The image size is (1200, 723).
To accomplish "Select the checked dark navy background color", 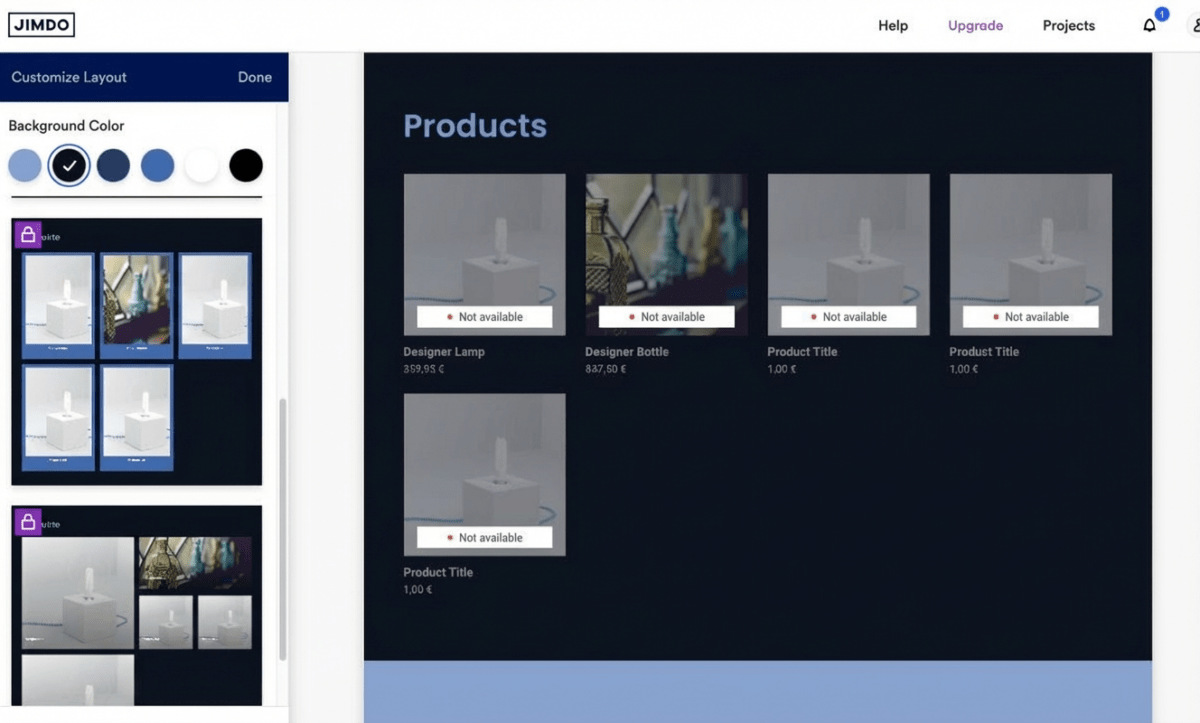I will [x=69, y=166].
